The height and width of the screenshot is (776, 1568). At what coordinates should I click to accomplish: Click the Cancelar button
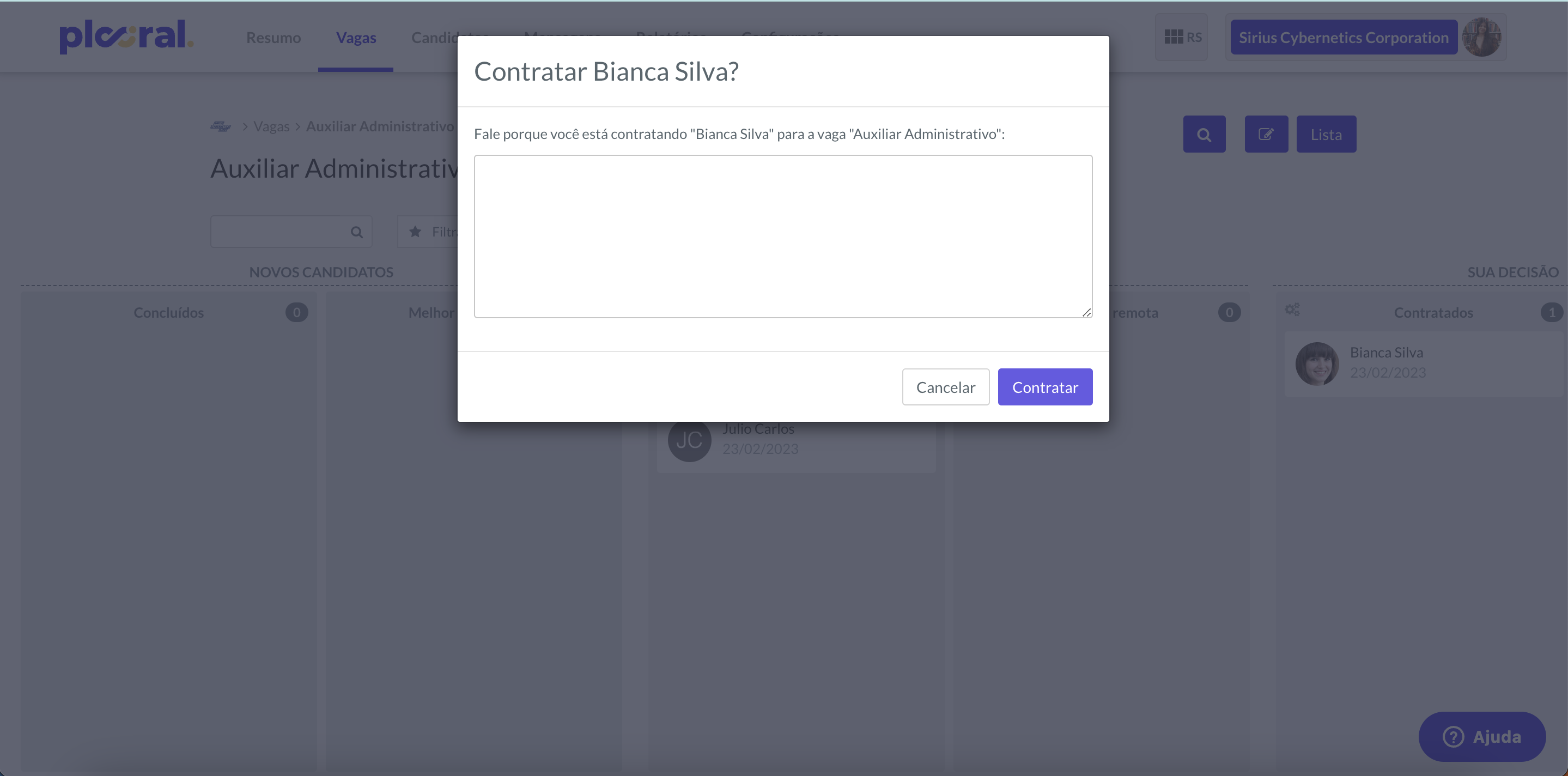coord(945,387)
